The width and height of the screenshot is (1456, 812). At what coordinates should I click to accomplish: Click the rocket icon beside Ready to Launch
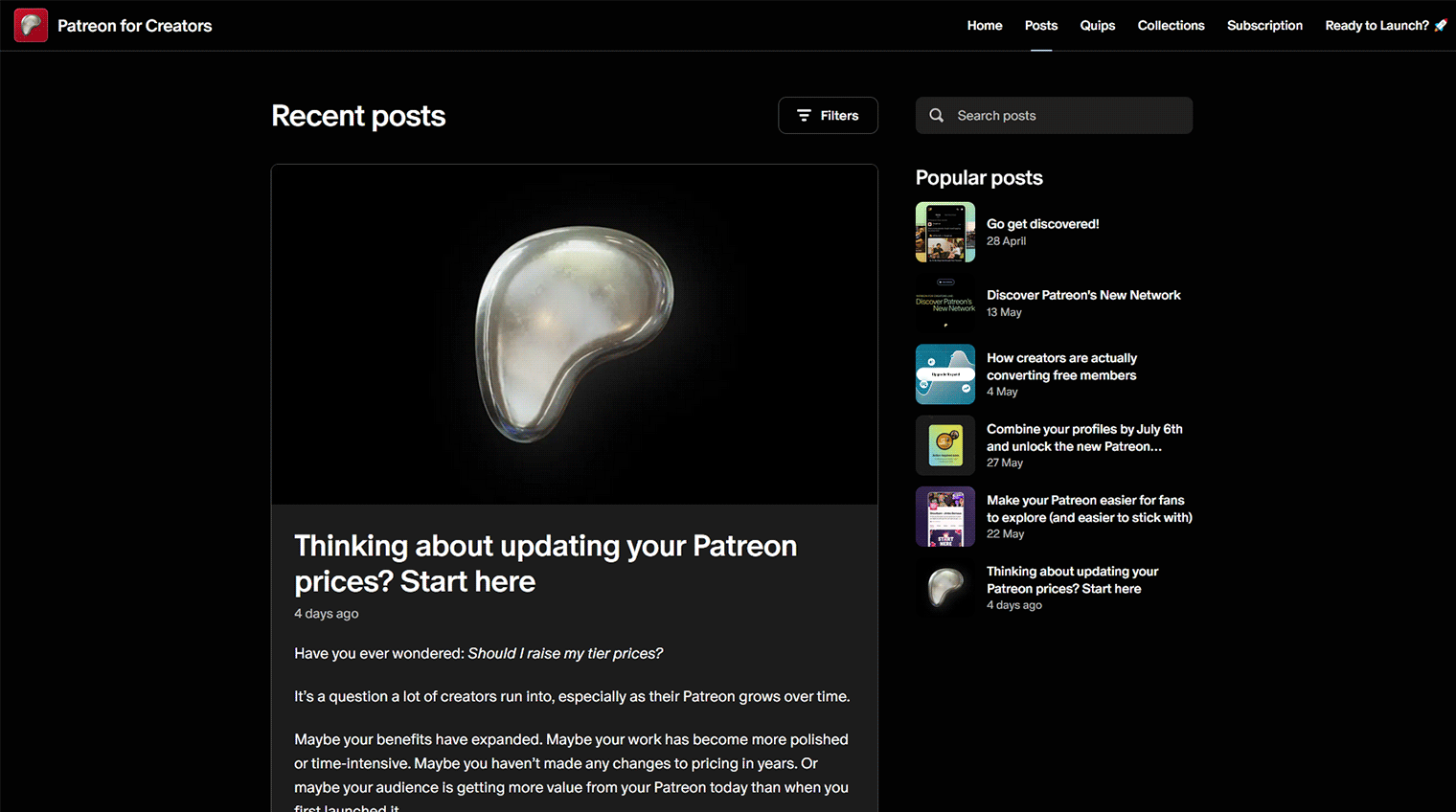[1440, 26]
